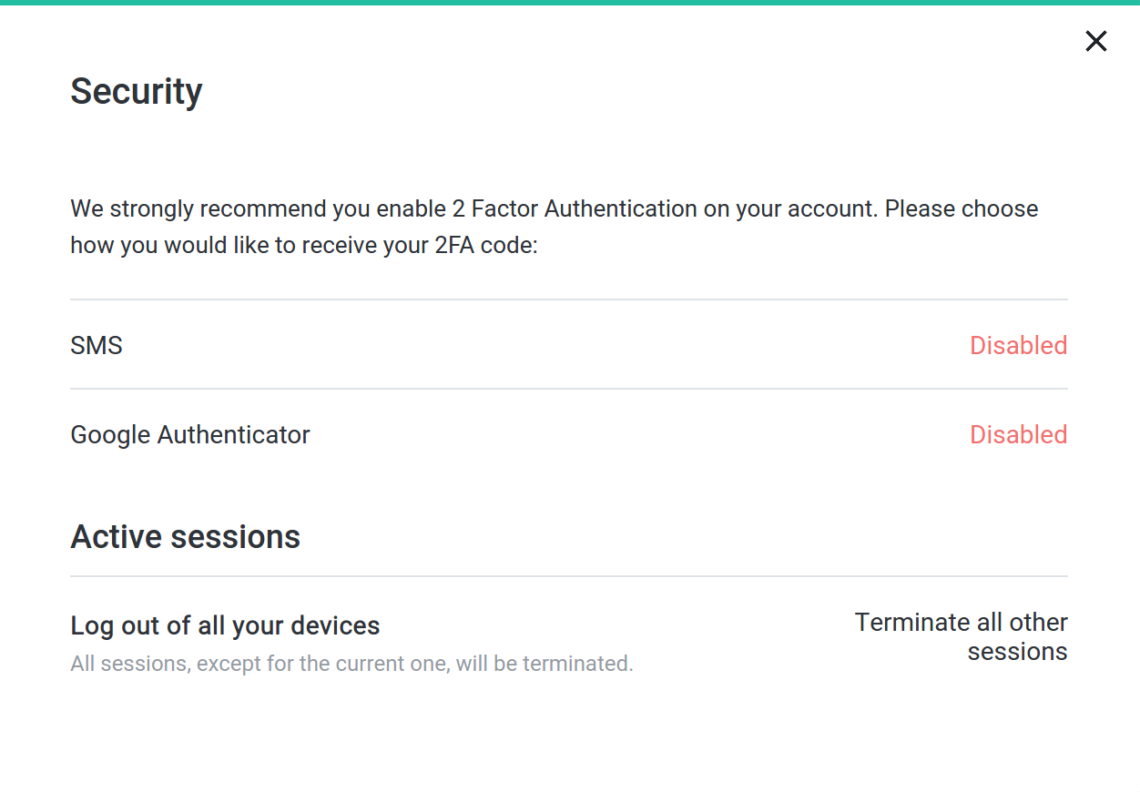
Task: Click the gray sessions termination description text
Action: pyautogui.click(x=351, y=663)
